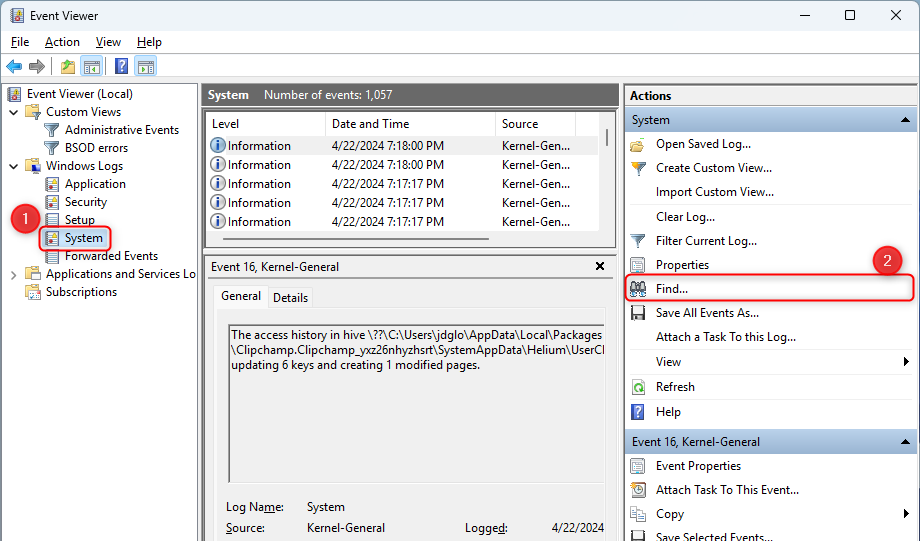
Task: Click Save All Events As... action
Action: pos(707,313)
